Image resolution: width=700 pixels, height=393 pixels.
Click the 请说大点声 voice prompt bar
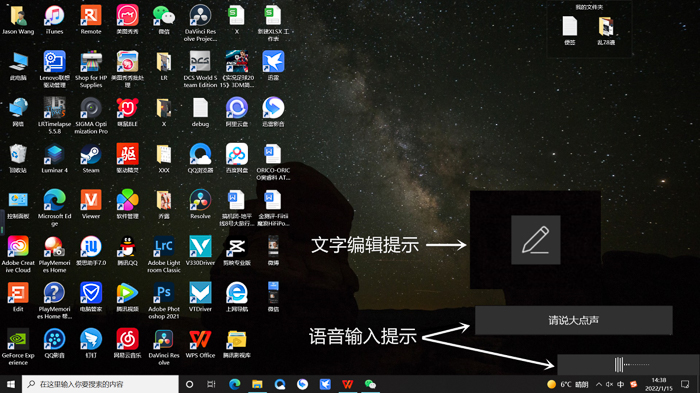point(574,320)
